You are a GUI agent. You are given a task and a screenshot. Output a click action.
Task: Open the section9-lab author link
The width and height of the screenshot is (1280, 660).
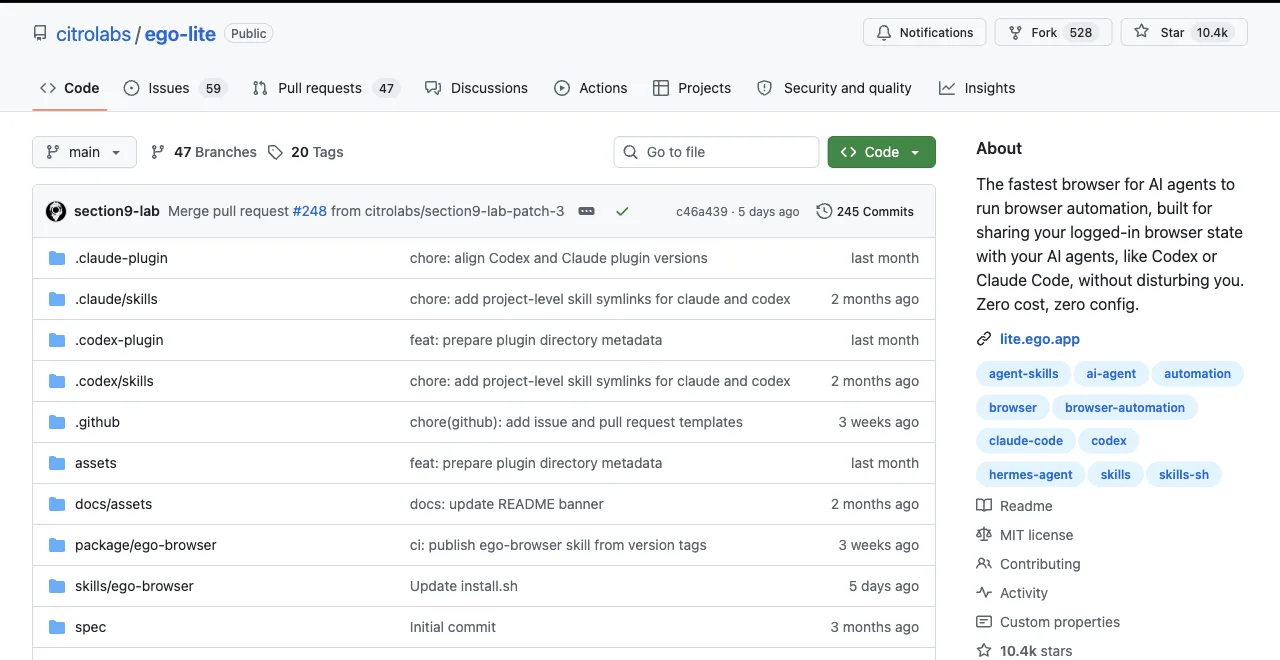tap(117, 211)
